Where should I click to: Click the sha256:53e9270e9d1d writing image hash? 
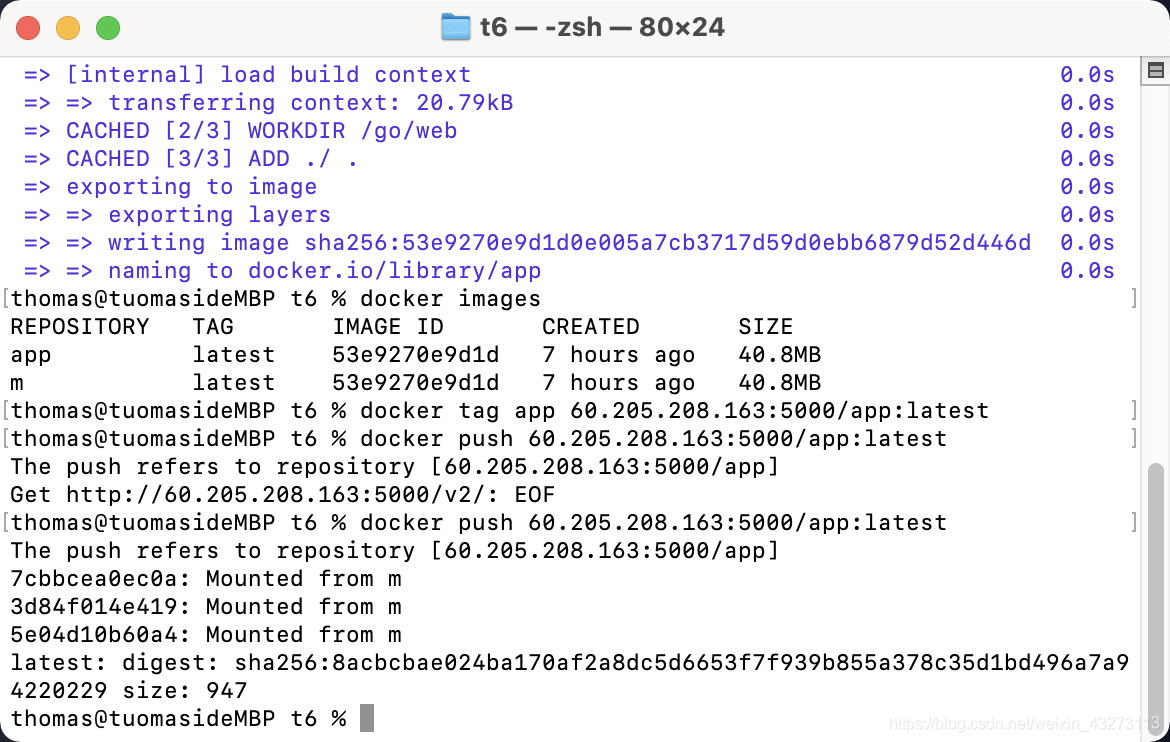tap(667, 243)
